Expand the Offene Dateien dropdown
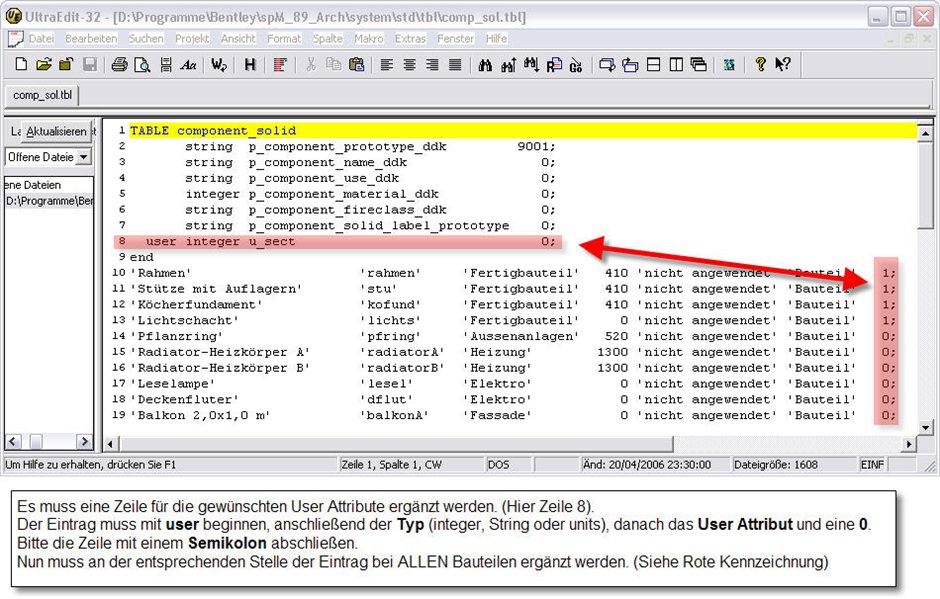940x599 pixels. 83,157
